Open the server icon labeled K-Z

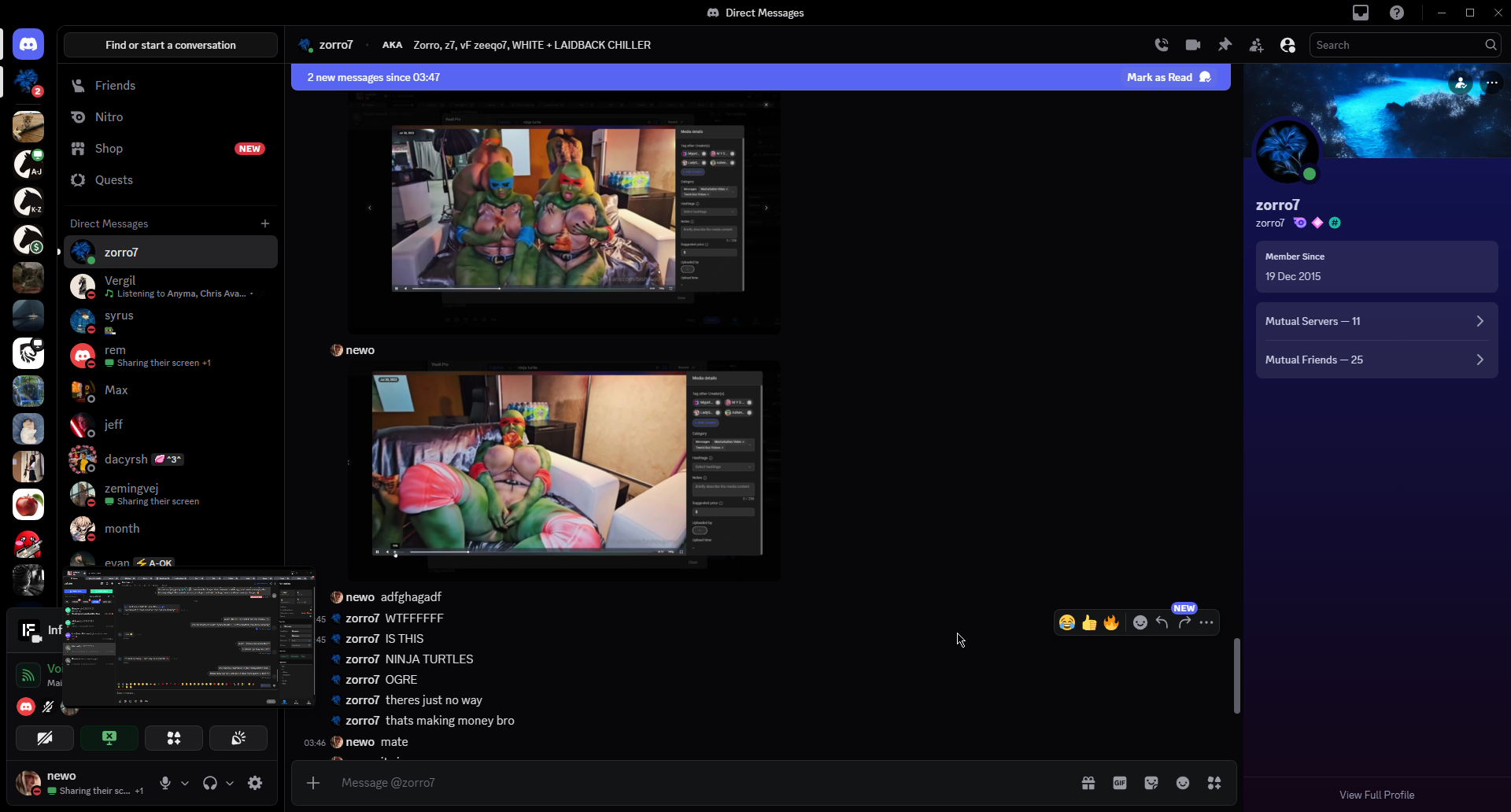point(28,201)
